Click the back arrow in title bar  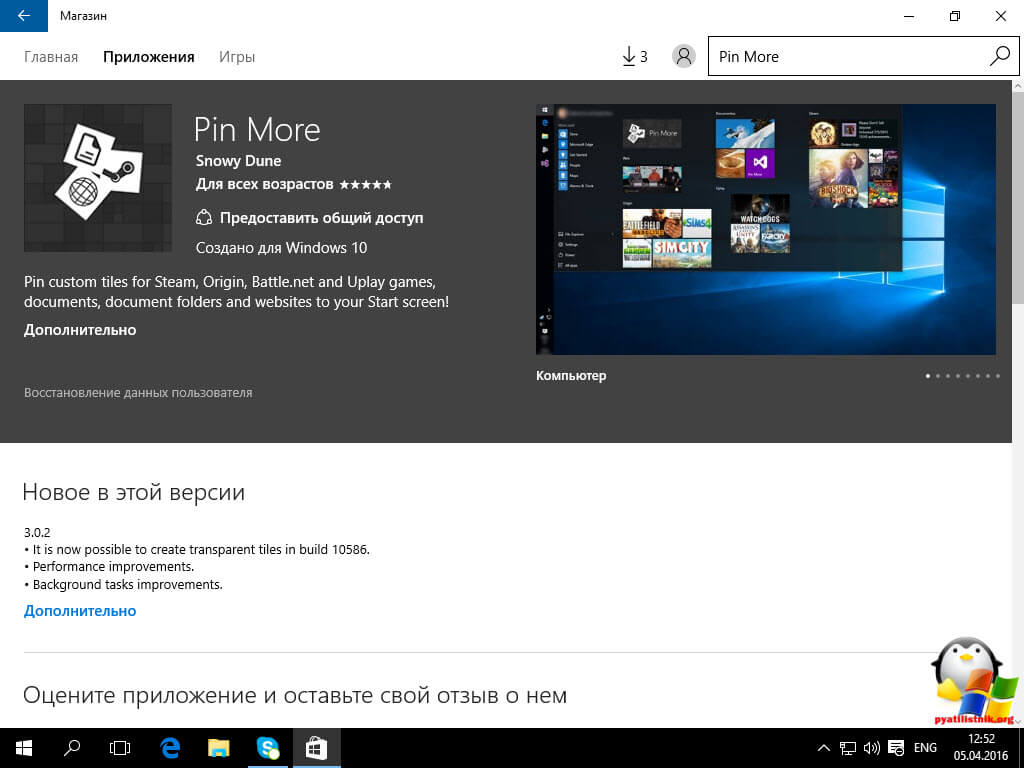pyautogui.click(x=23, y=16)
